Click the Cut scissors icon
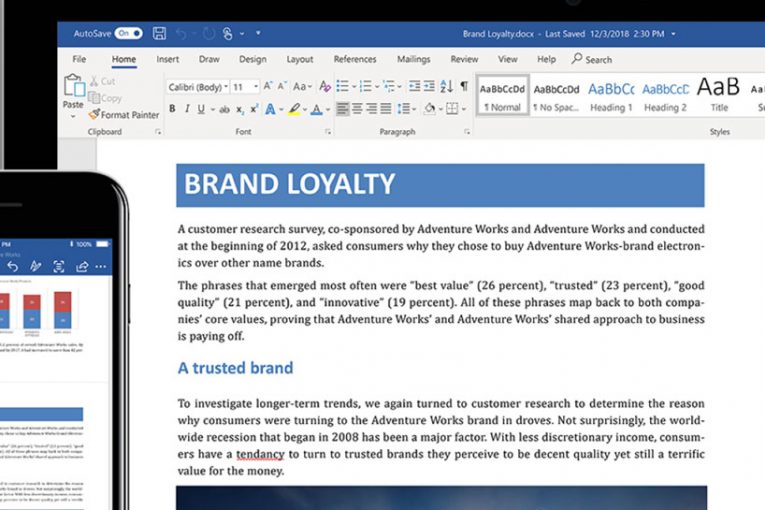The width and height of the screenshot is (765, 510). coord(94,81)
